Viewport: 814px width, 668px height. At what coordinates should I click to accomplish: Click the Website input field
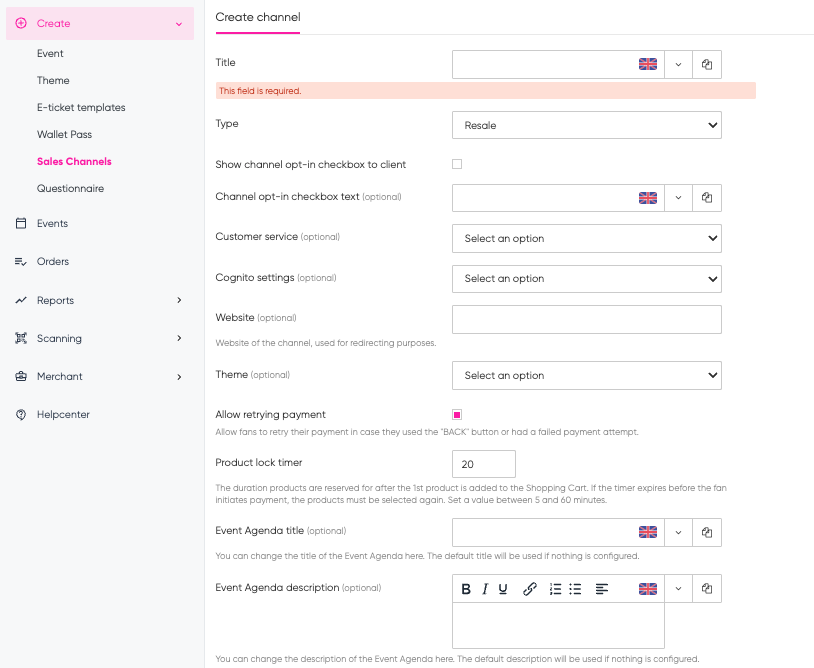click(x=586, y=319)
